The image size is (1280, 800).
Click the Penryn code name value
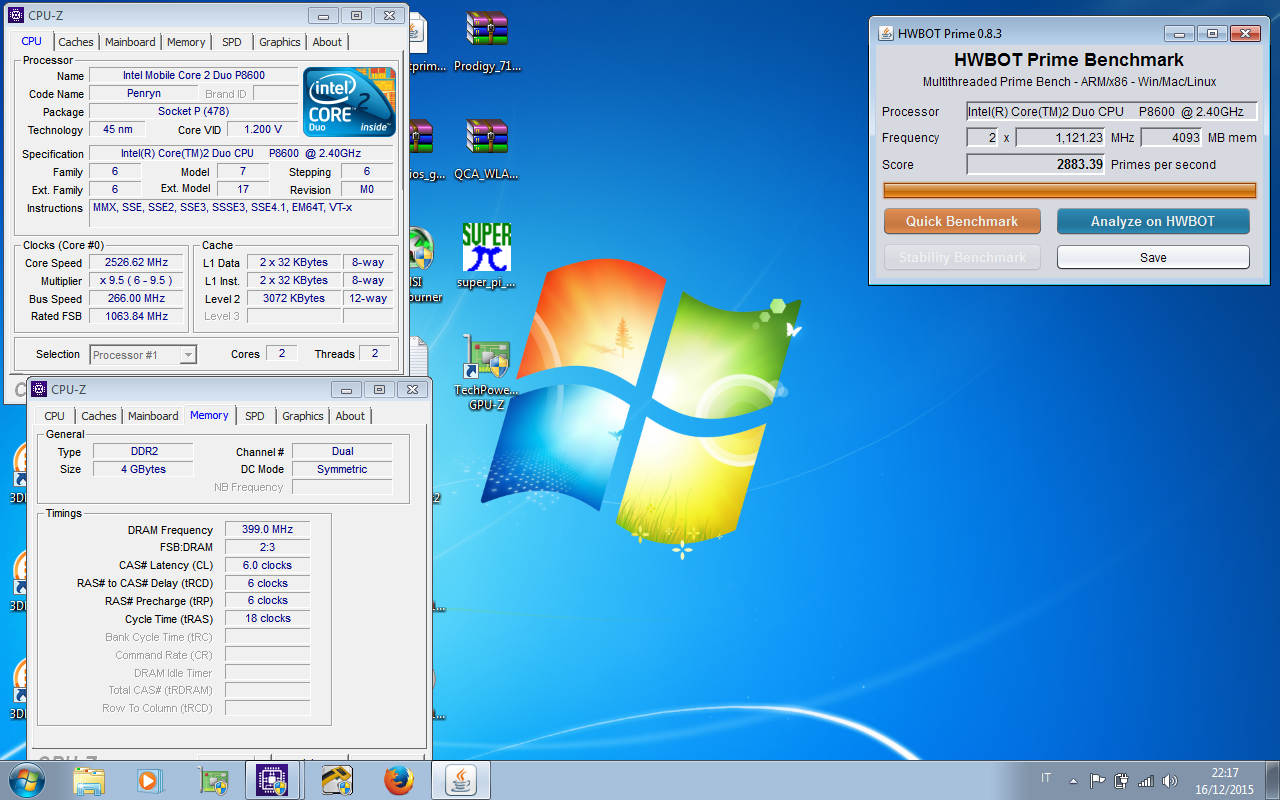coord(144,93)
